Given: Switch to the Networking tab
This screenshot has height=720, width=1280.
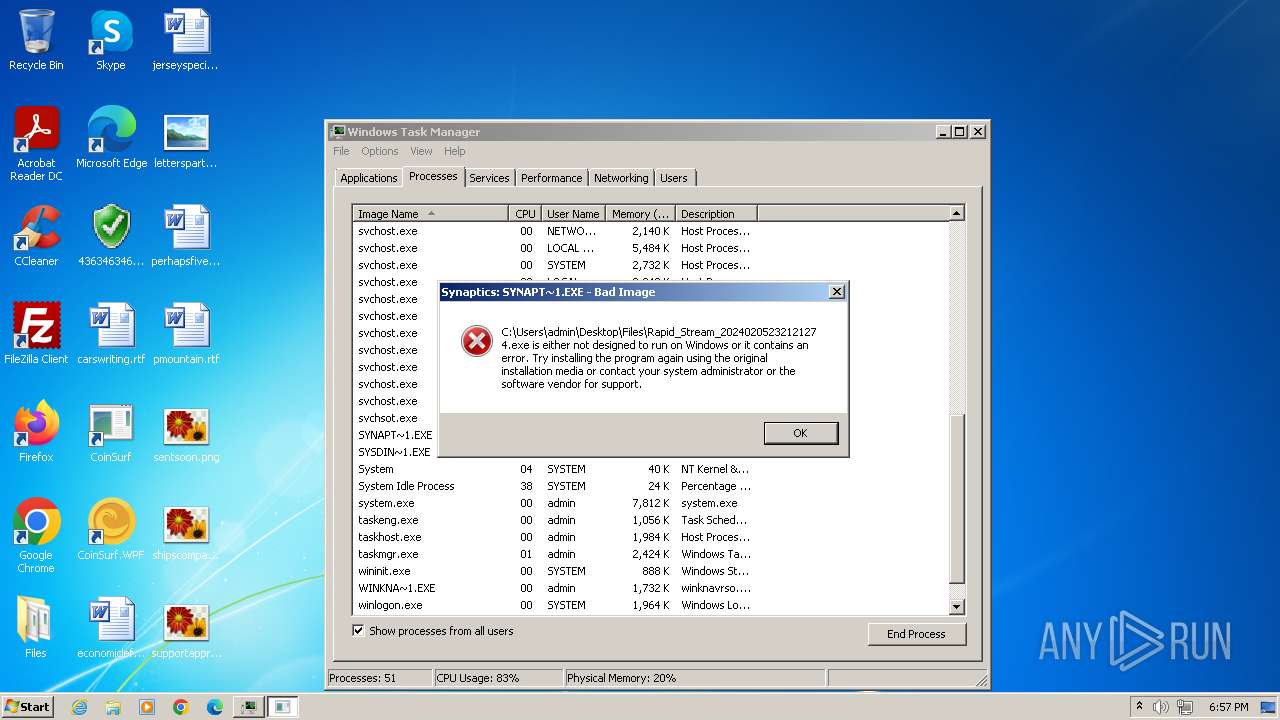Looking at the screenshot, I should (621, 178).
